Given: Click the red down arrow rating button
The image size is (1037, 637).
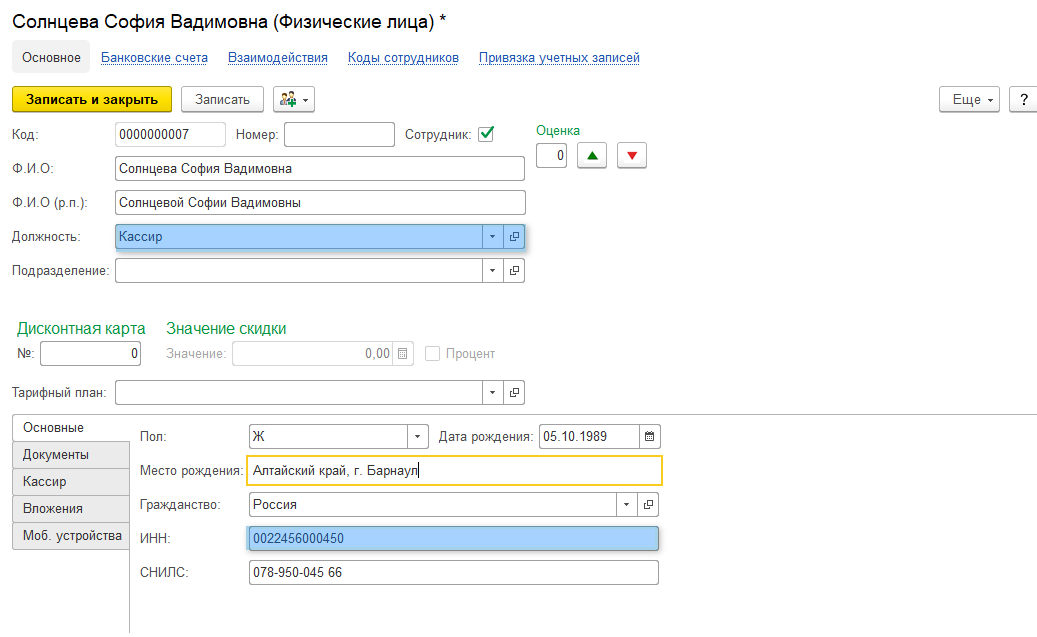Looking at the screenshot, I should pyautogui.click(x=632, y=155).
